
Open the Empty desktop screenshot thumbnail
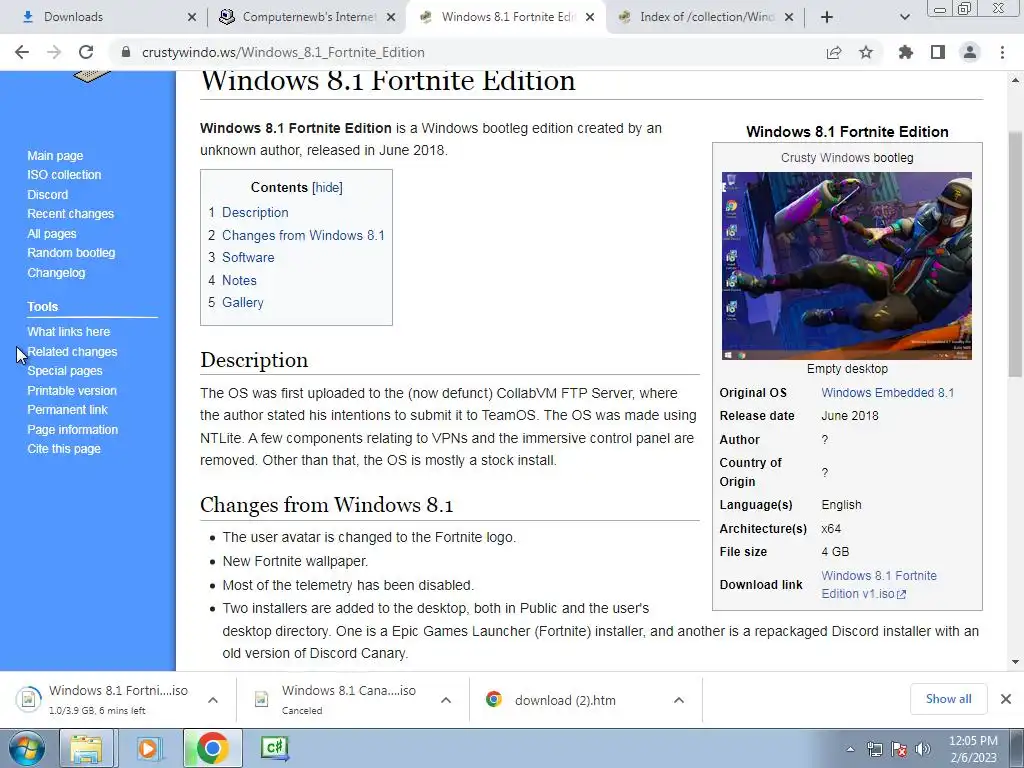tap(846, 266)
